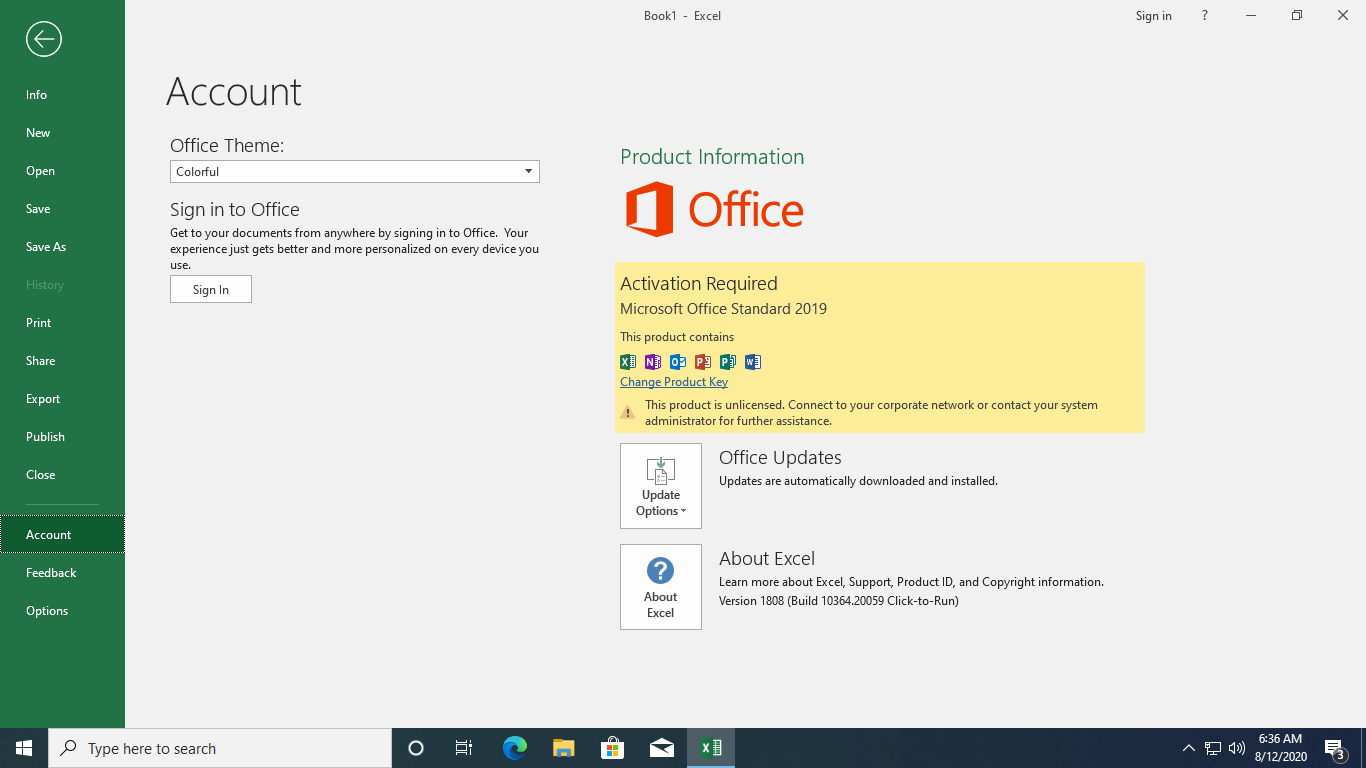Click Sign in on the title bar
Viewport: 1366px width, 768px height.
tap(1153, 16)
